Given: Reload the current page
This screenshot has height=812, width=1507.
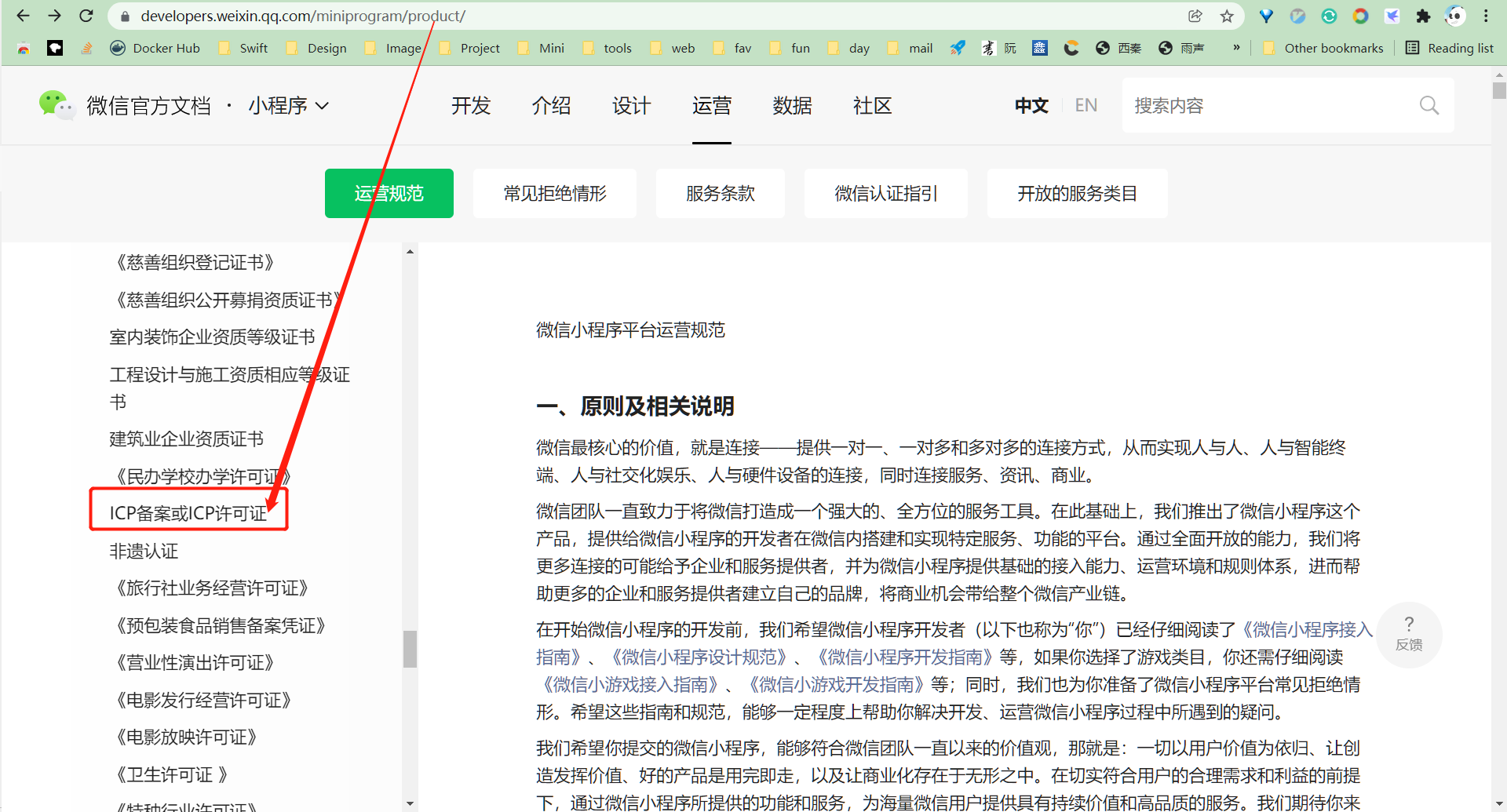Looking at the screenshot, I should pos(86,16).
